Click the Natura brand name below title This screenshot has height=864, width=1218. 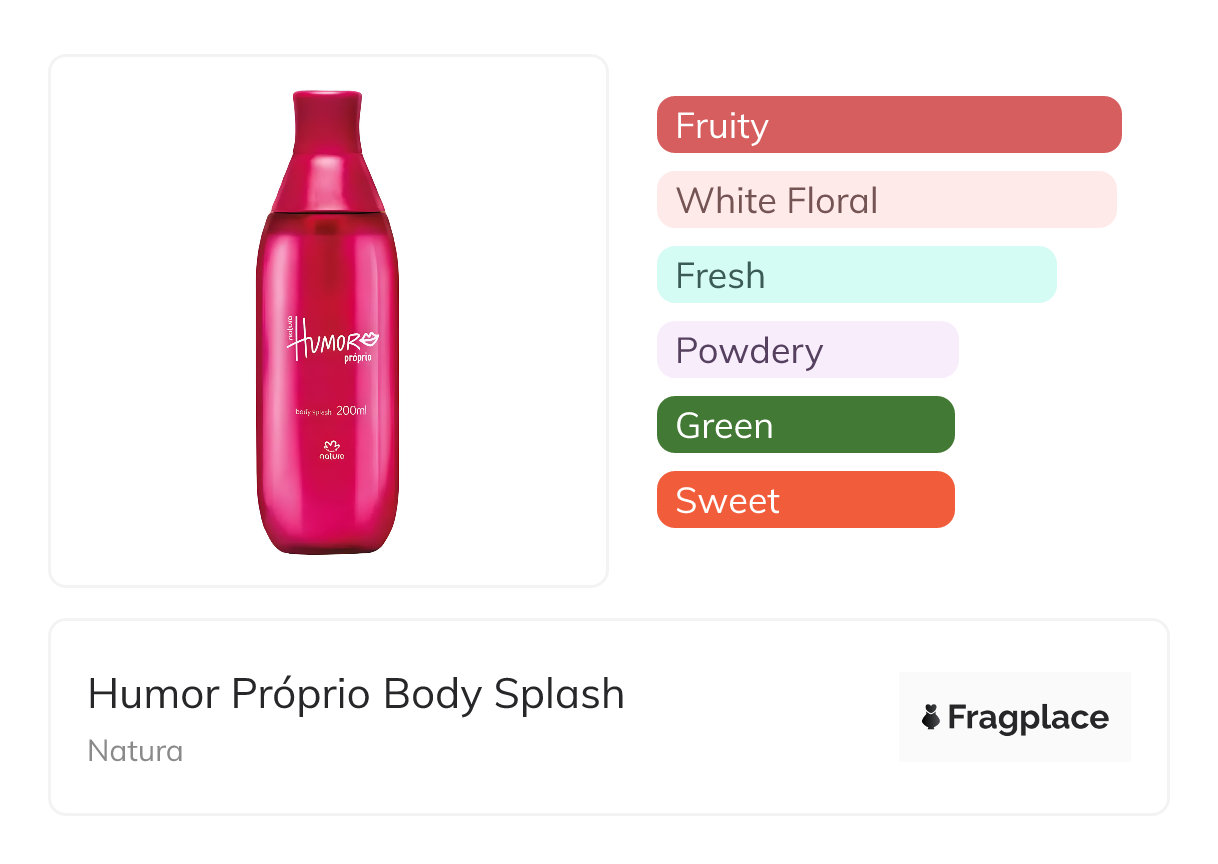coord(135,751)
